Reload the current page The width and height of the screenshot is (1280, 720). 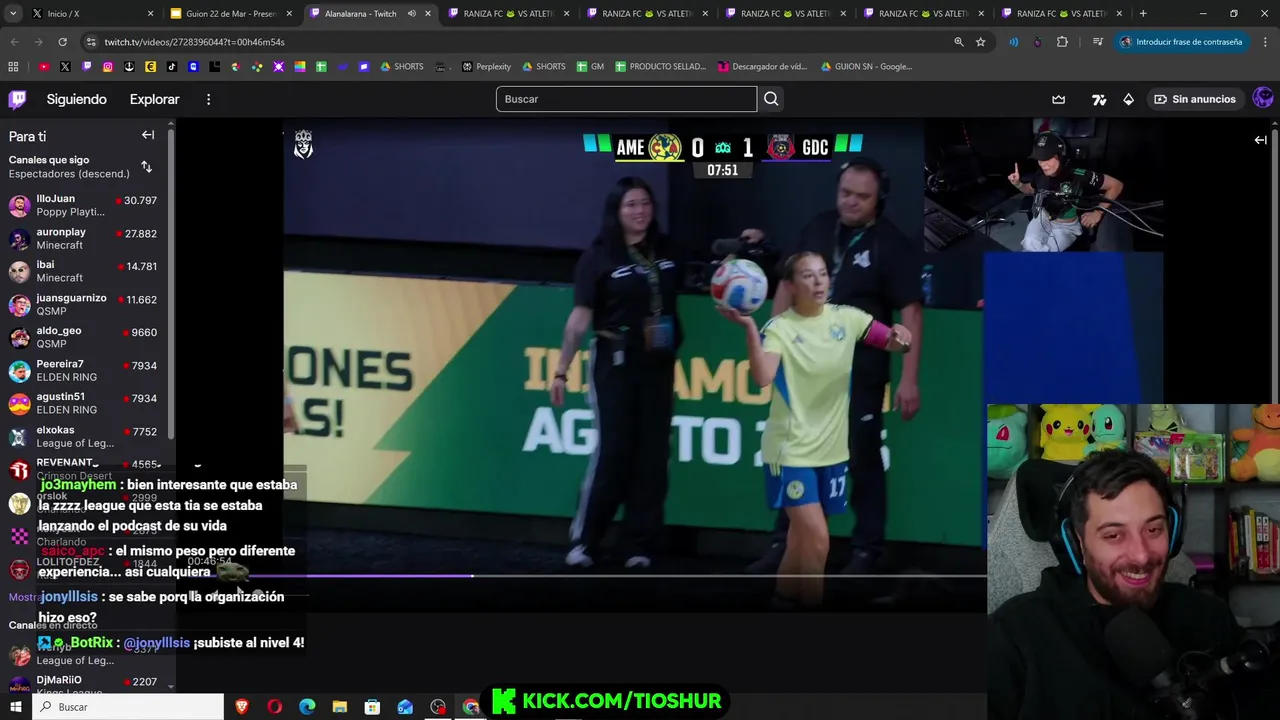[x=62, y=42]
